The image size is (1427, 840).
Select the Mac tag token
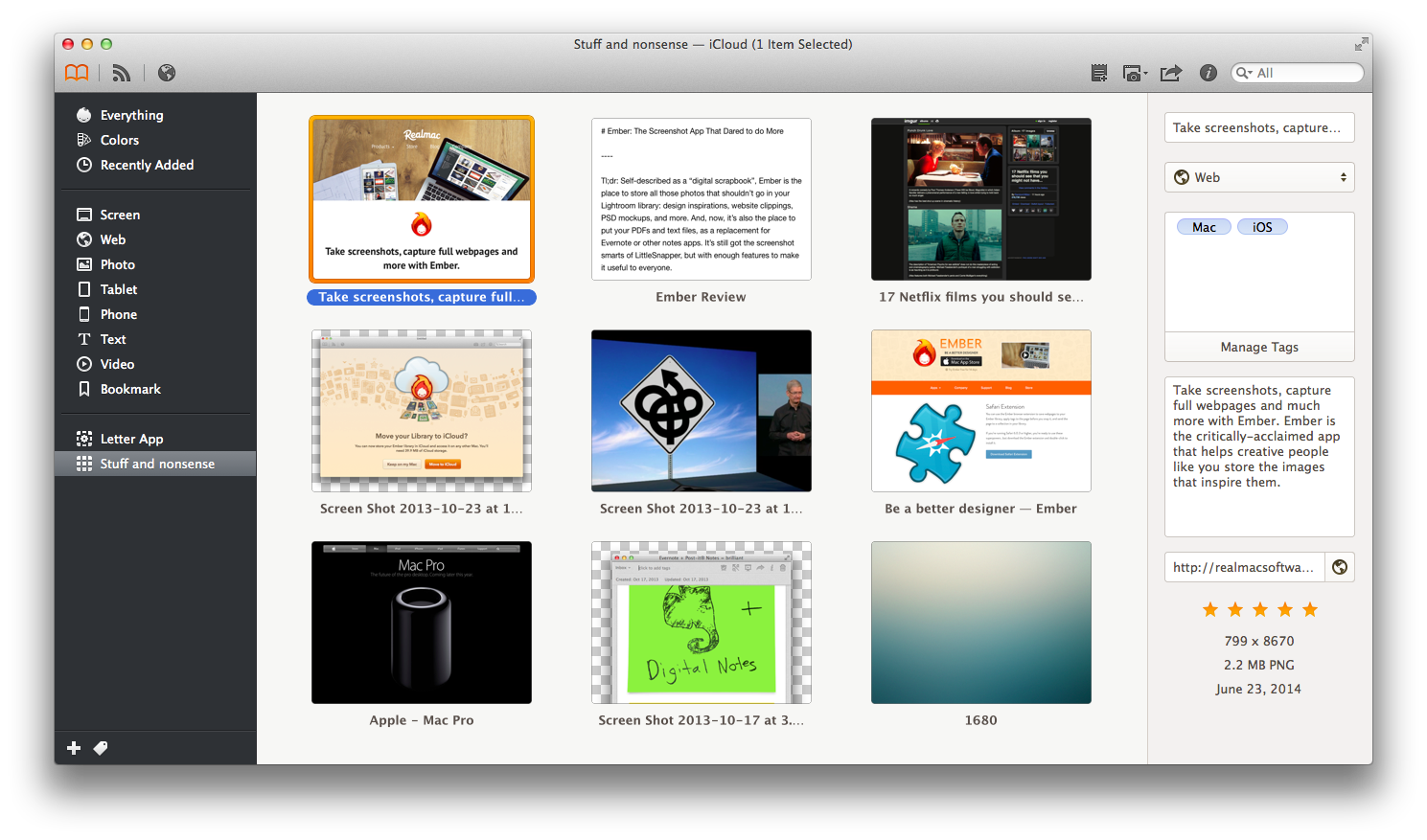click(1204, 227)
